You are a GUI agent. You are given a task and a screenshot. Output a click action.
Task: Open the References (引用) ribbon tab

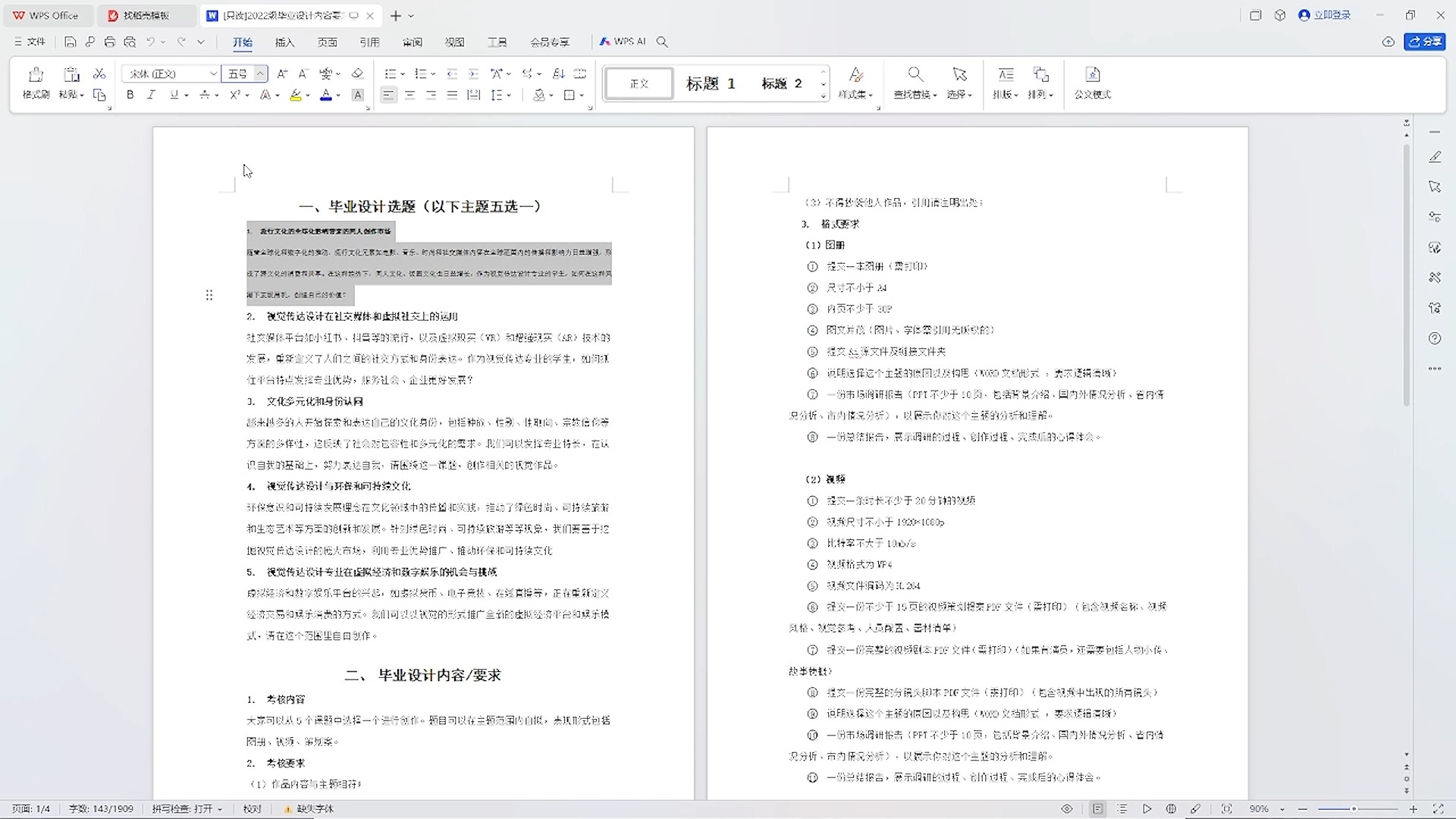(369, 42)
